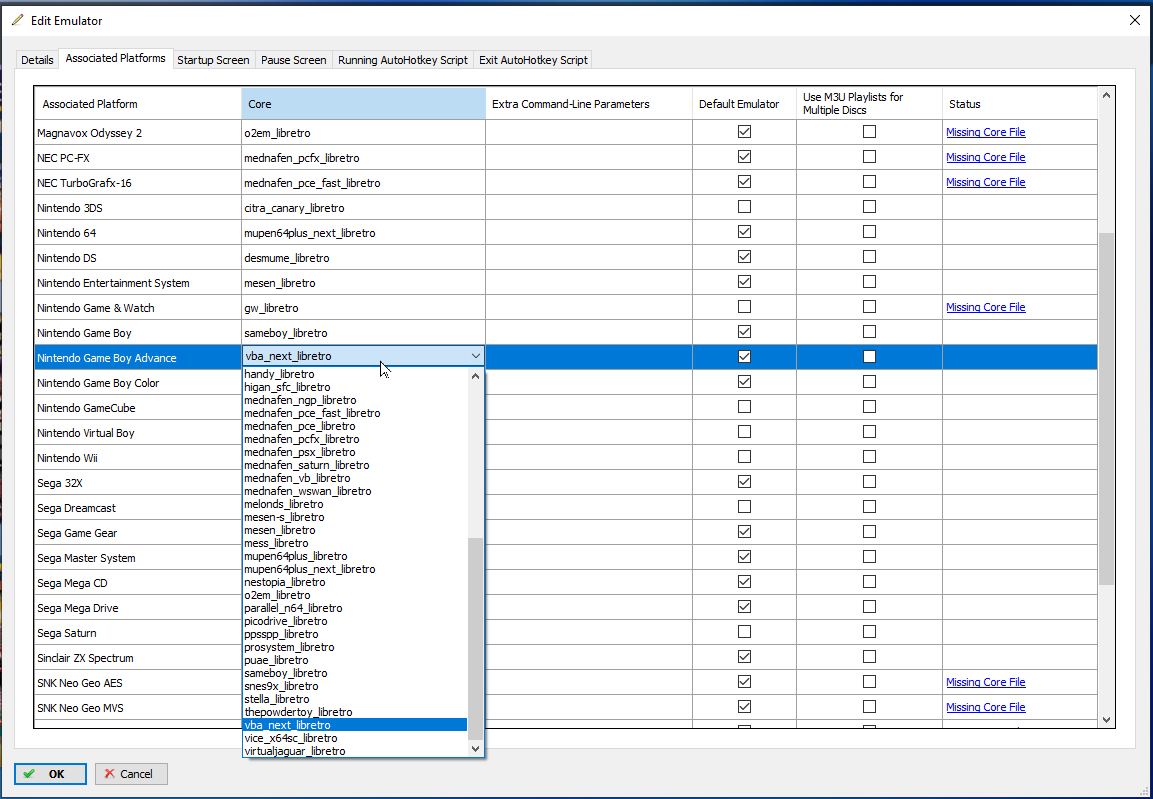Click the dropdown list scroll down arrow

point(475,749)
